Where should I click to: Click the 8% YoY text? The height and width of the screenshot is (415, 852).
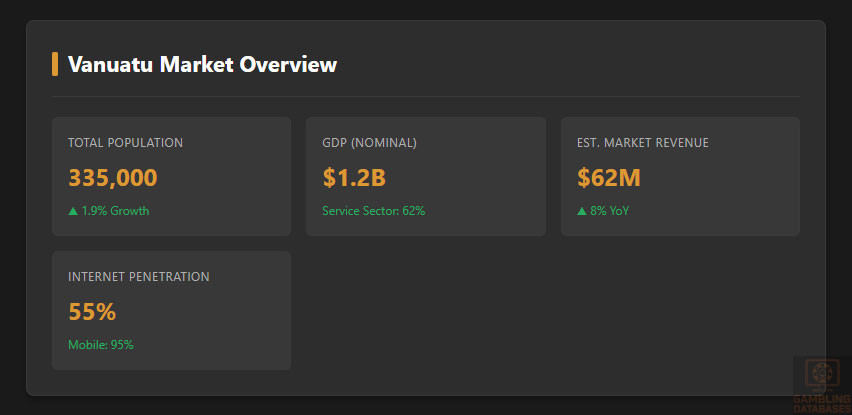[x=610, y=211]
